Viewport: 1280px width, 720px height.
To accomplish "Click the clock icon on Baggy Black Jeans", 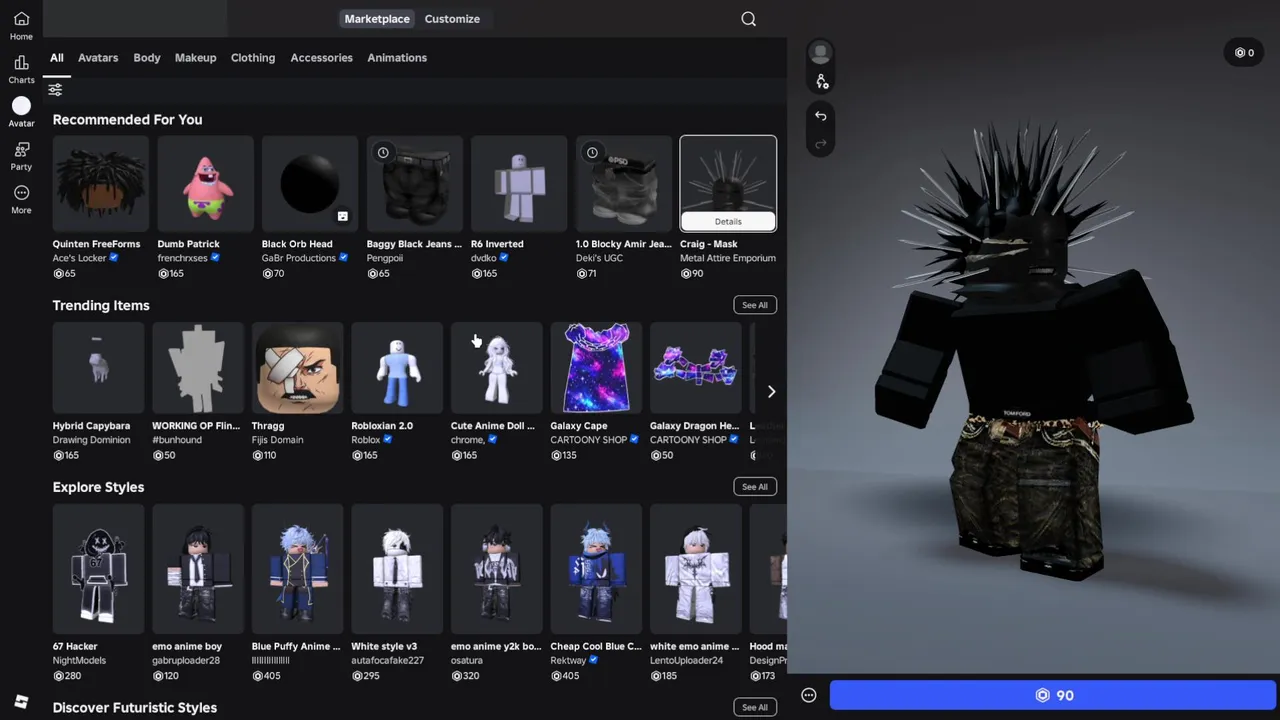I will pos(383,152).
